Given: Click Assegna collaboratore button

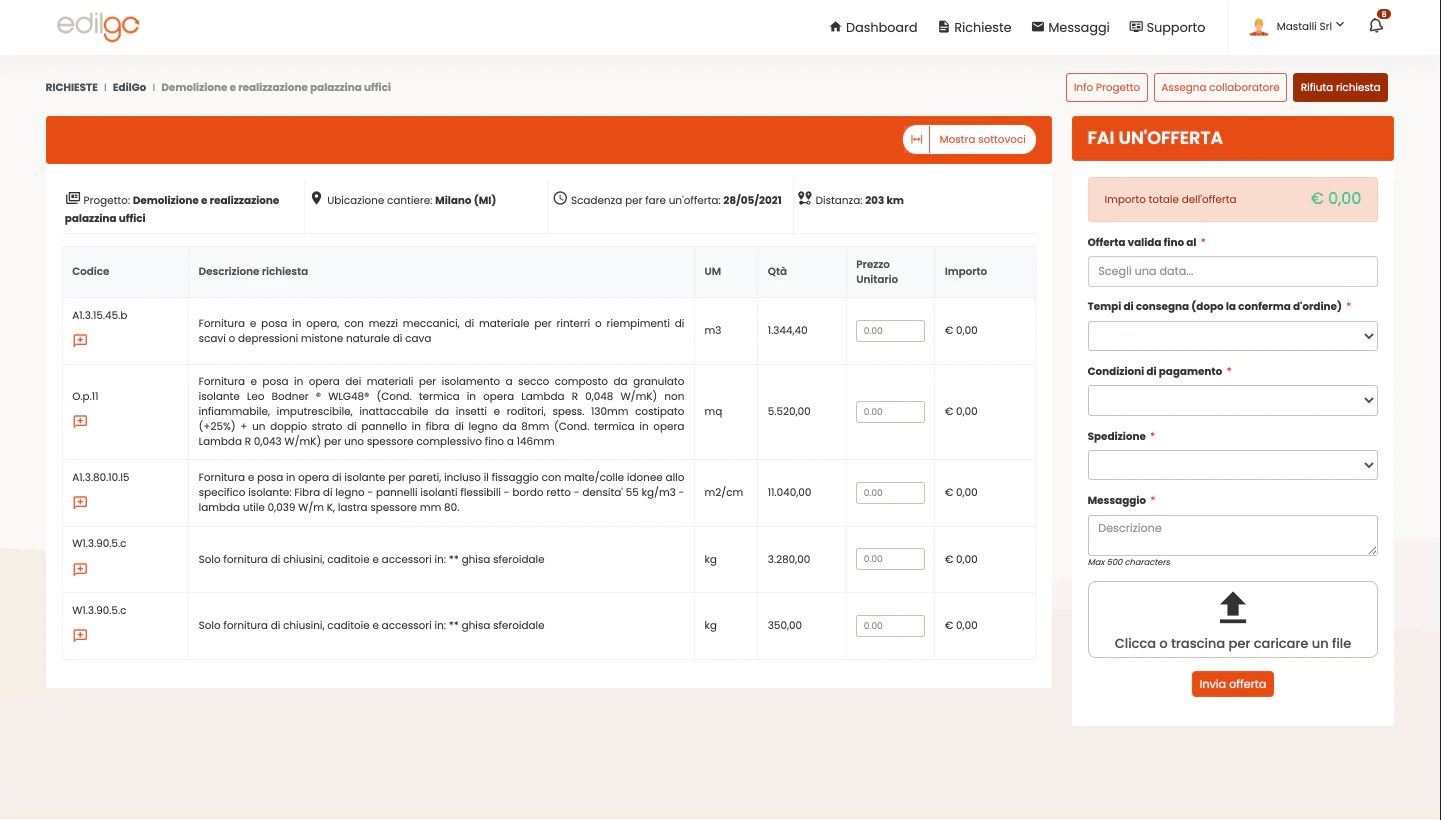Looking at the screenshot, I should [x=1220, y=87].
